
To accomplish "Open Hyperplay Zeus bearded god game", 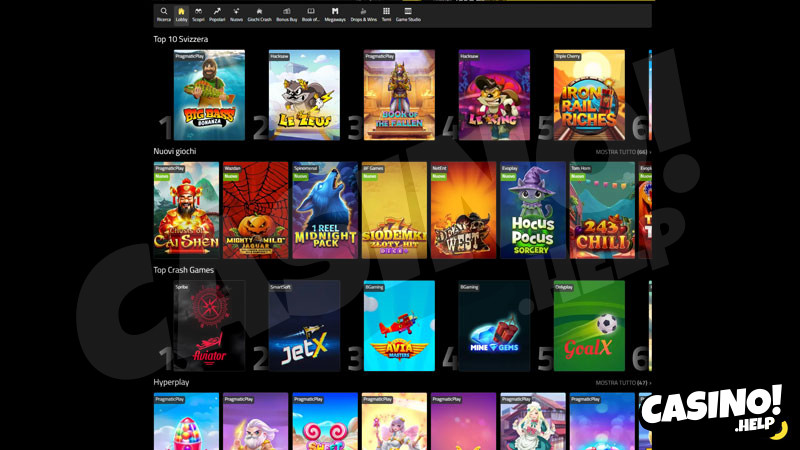I will [x=256, y=421].
